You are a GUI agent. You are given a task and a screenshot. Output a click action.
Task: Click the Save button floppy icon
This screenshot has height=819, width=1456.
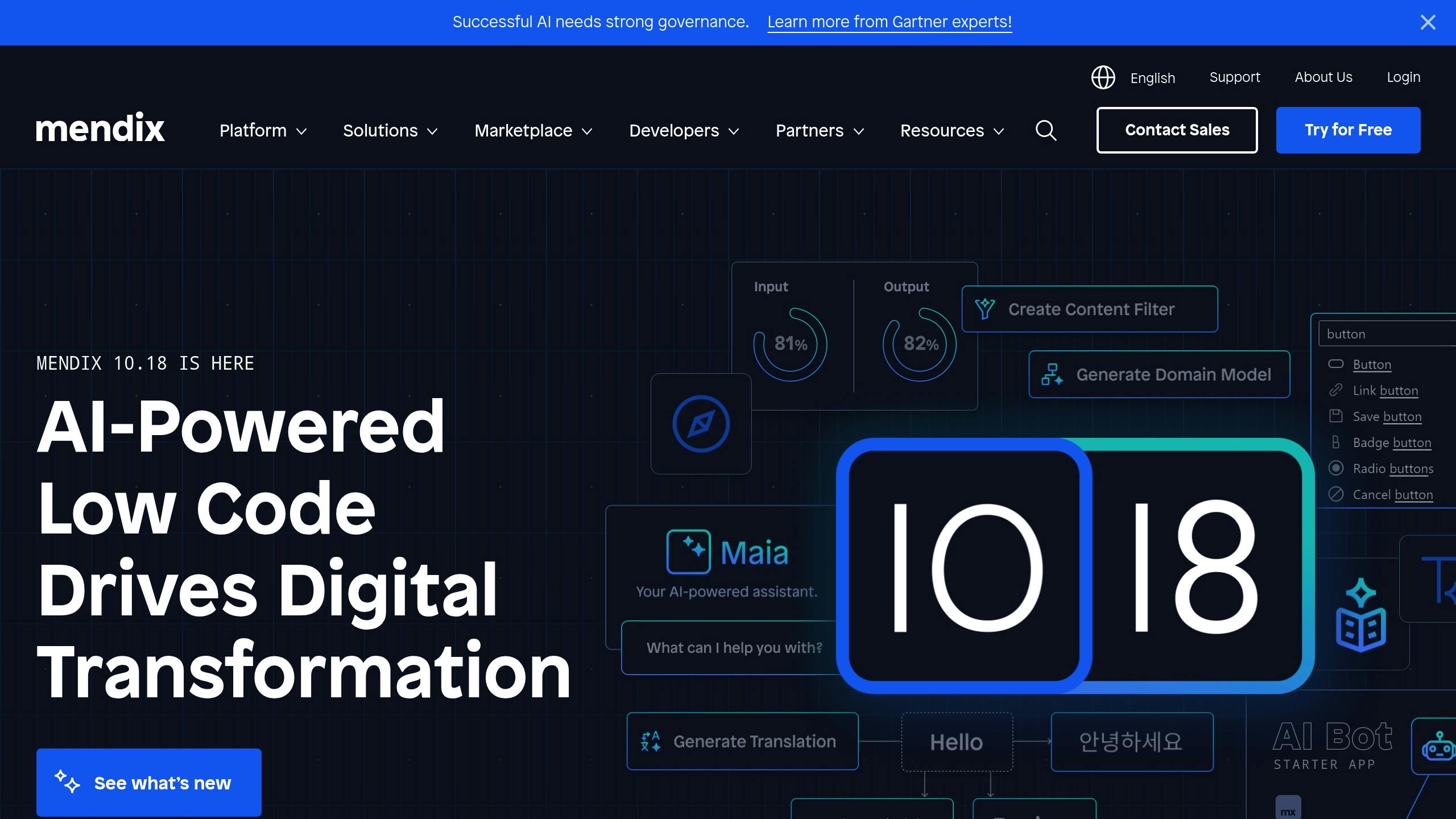pyautogui.click(x=1335, y=416)
